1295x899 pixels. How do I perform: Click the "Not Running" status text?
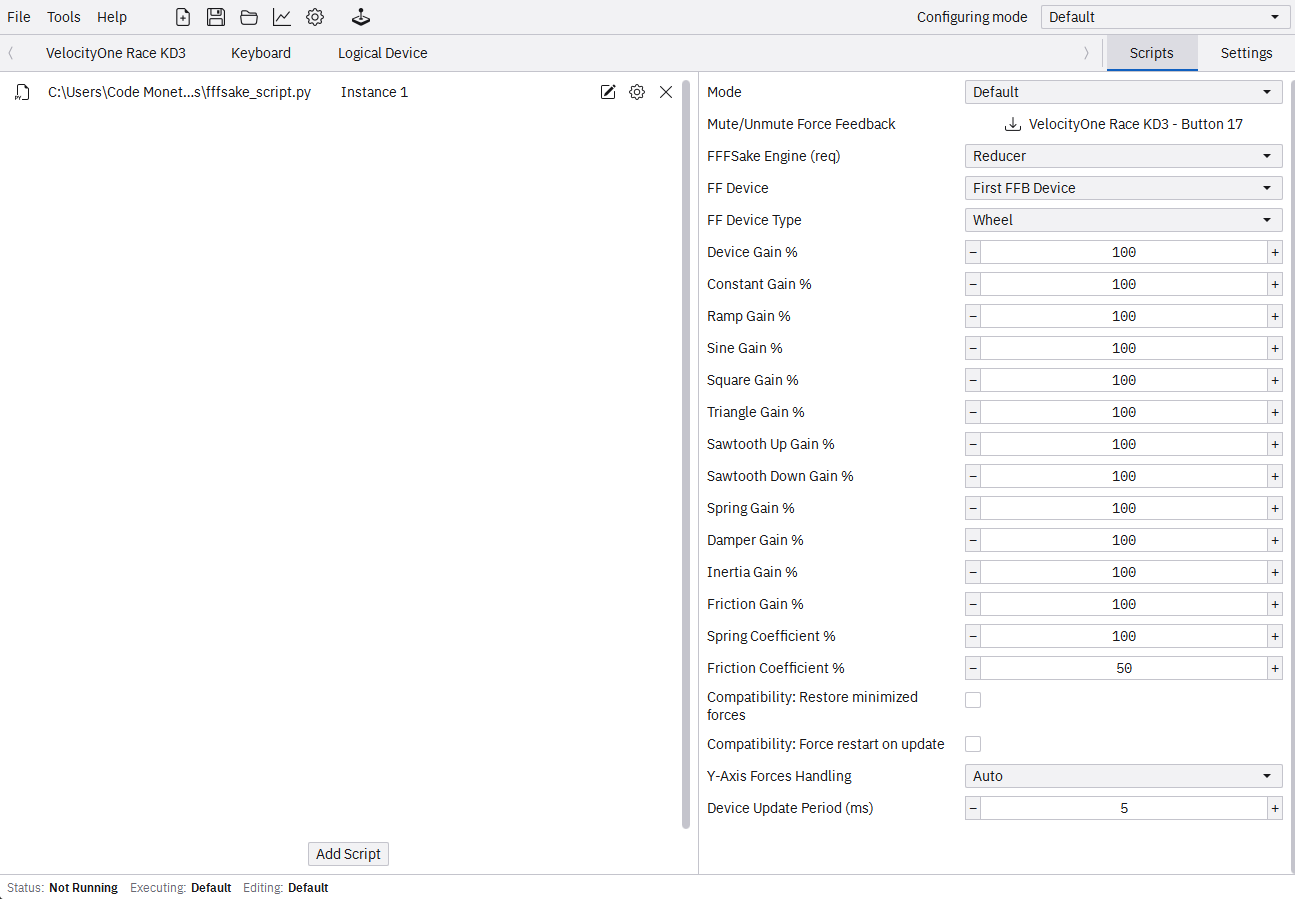(x=83, y=888)
